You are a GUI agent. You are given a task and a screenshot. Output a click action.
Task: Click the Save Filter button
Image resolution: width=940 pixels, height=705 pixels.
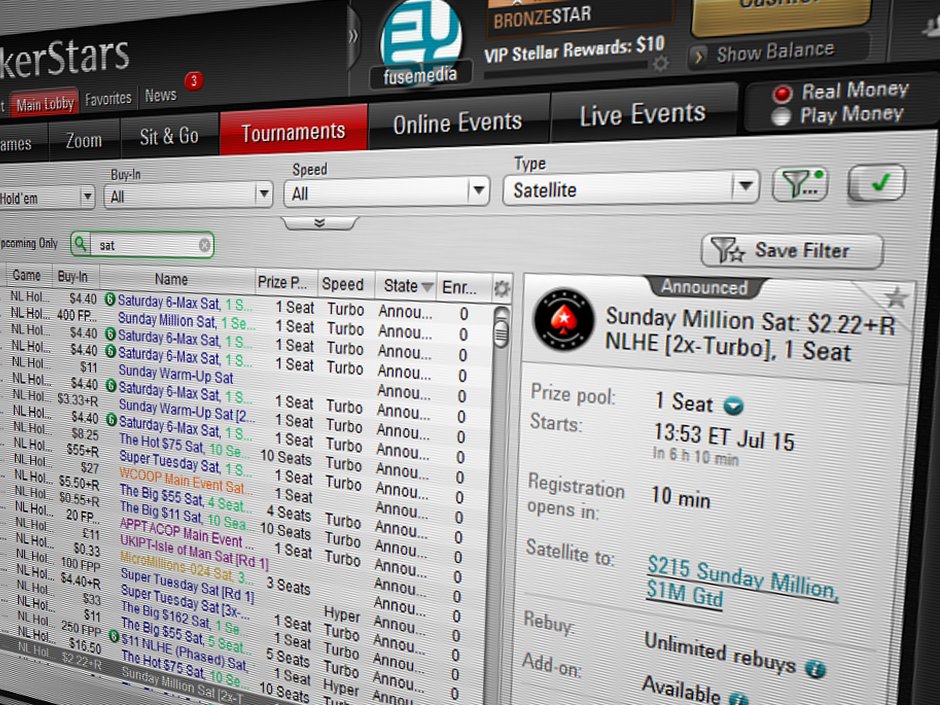792,251
